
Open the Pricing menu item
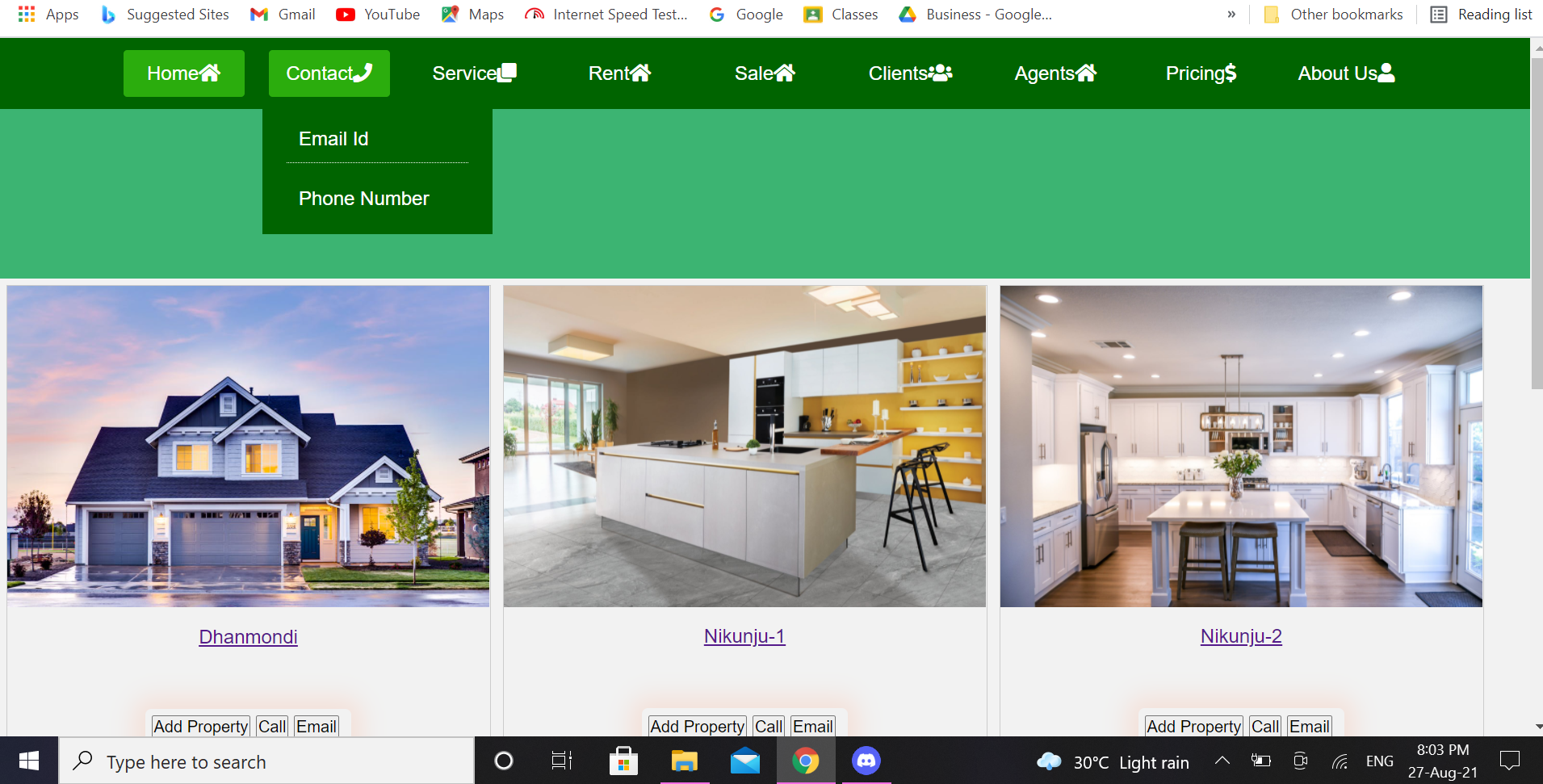click(x=1201, y=73)
